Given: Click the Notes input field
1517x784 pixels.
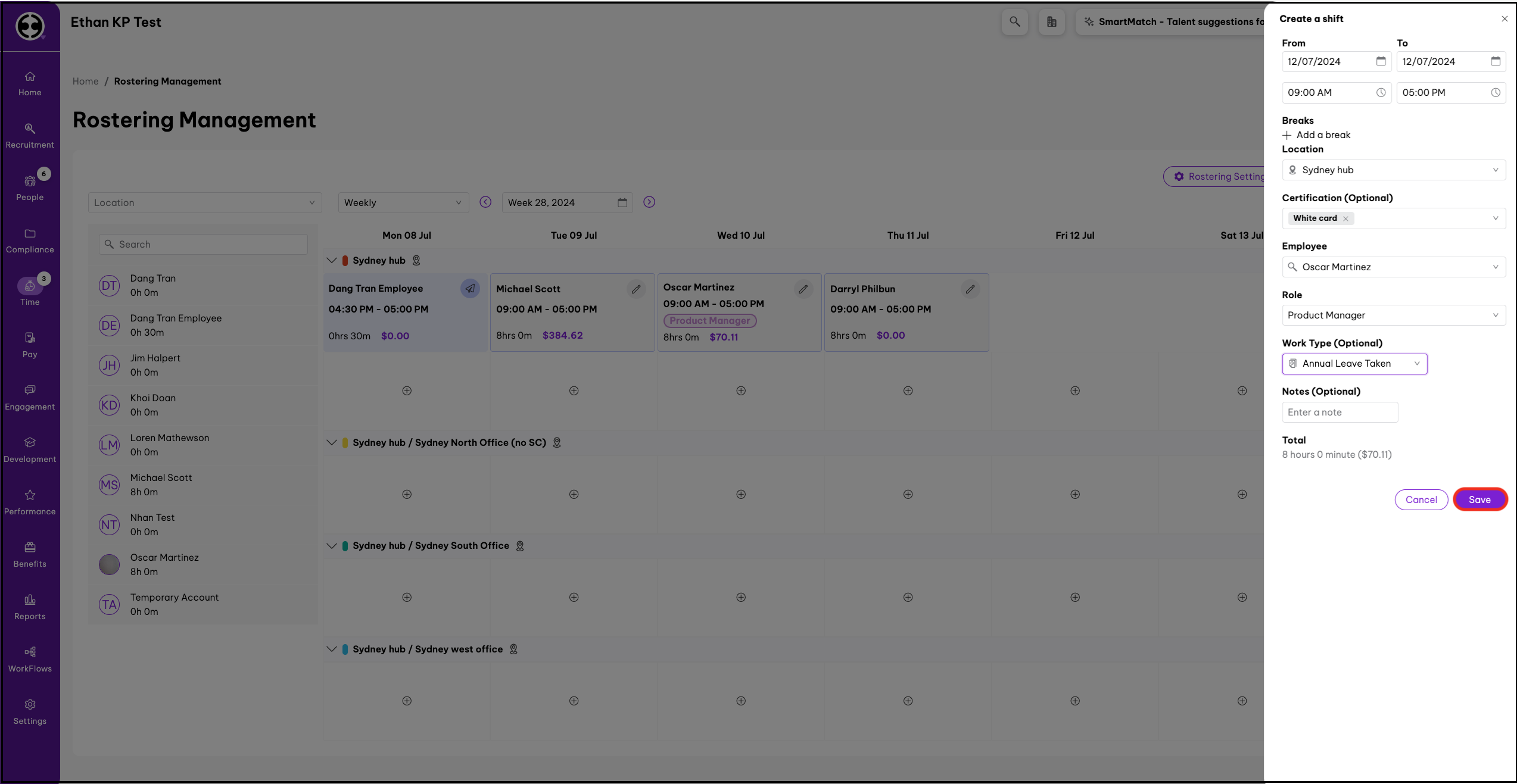Looking at the screenshot, I should (1340, 413).
